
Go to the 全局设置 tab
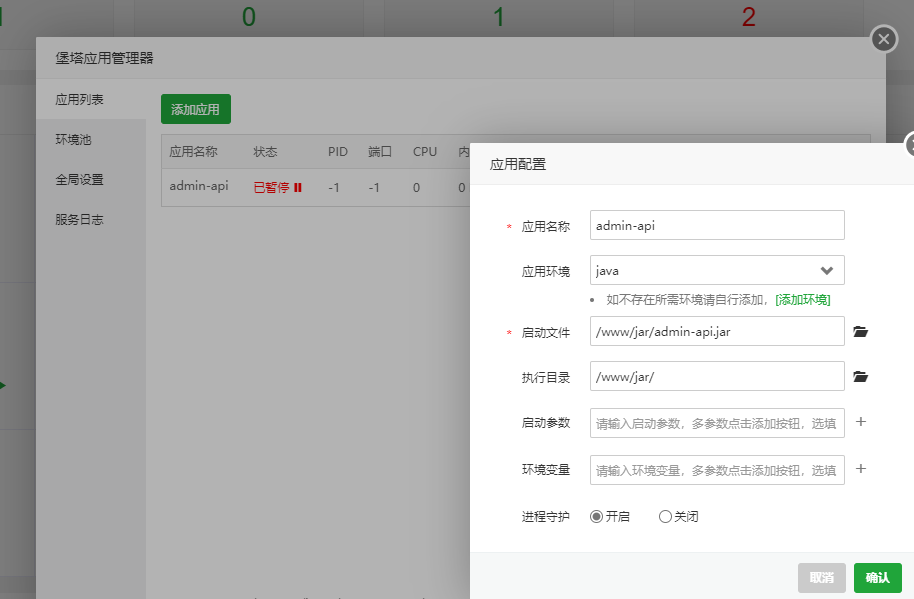click(x=91, y=179)
